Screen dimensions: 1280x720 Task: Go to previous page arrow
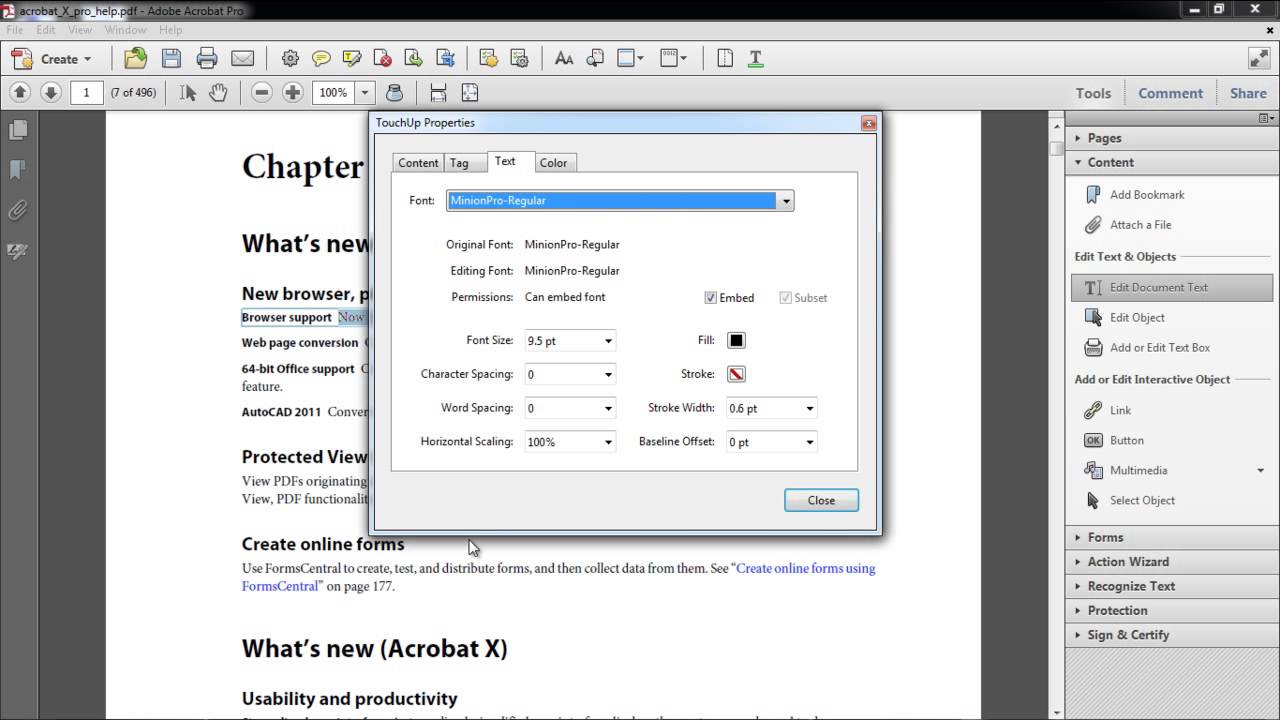[20, 92]
